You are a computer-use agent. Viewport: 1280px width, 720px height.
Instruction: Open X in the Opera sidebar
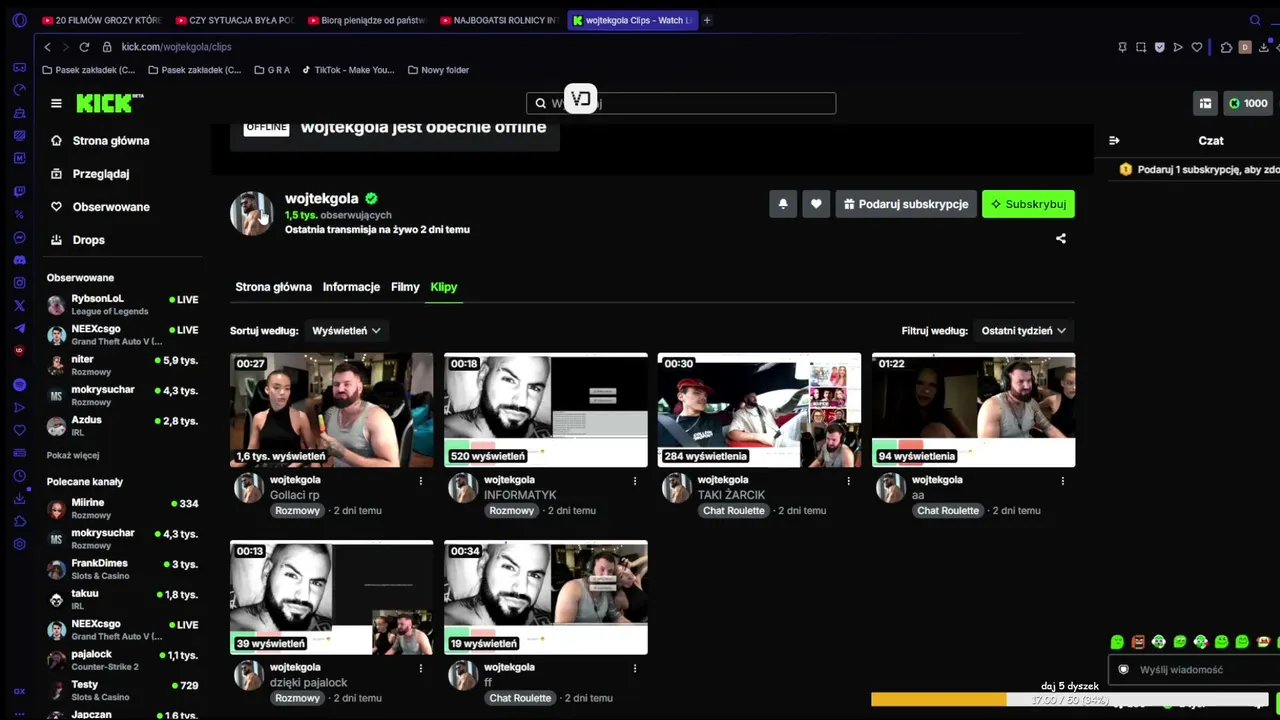[19, 306]
